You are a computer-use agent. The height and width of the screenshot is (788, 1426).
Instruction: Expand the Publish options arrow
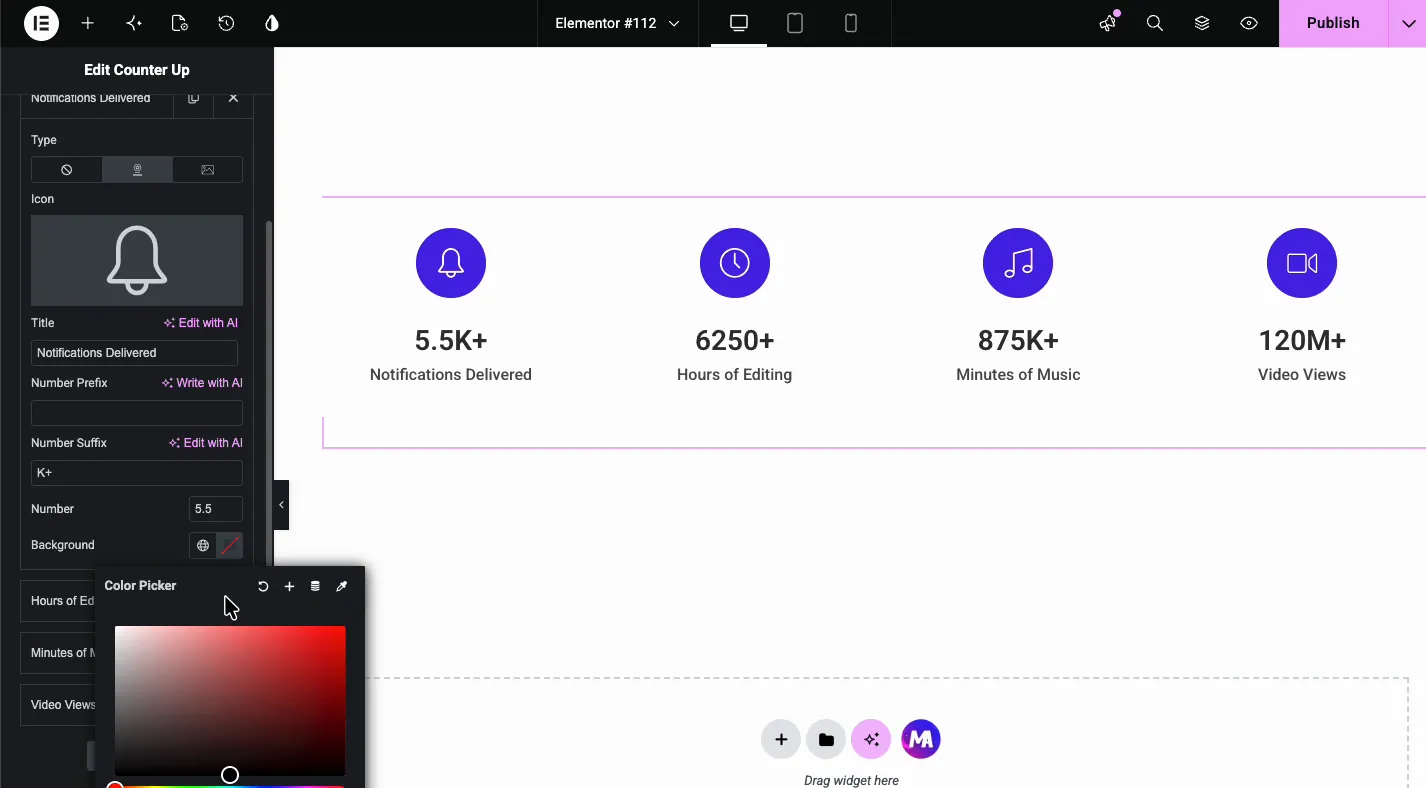click(1408, 23)
